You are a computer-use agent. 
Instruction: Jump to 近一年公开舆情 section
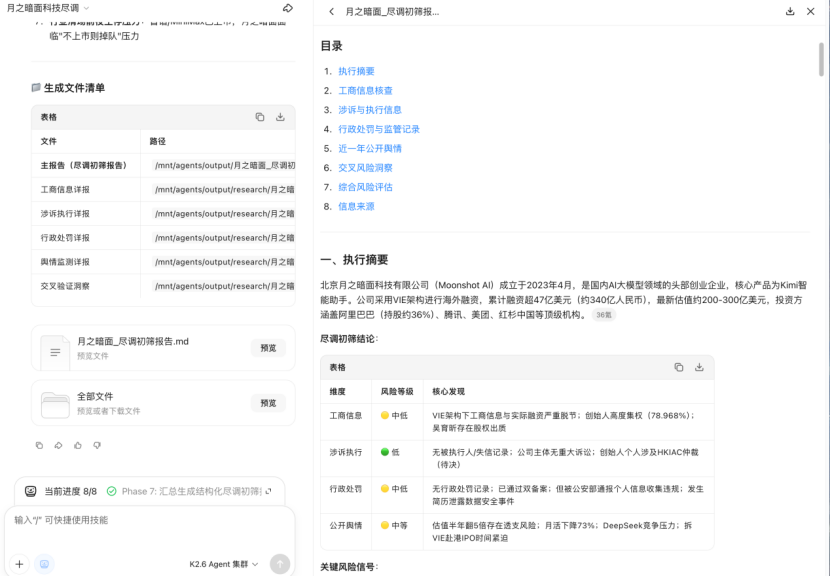pos(369,148)
